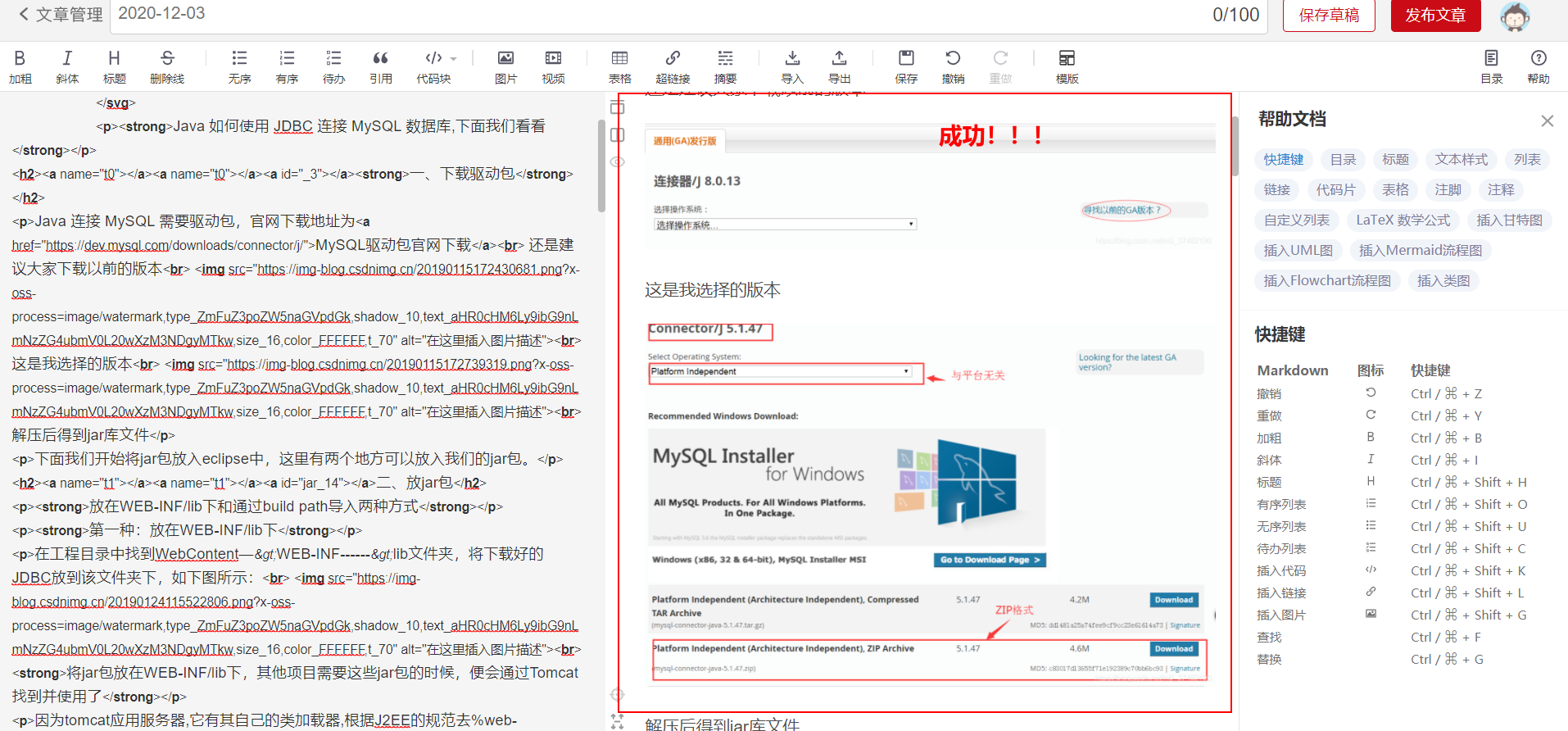This screenshot has width=1568, height=731.
Task: Show the table of contents (目录) toolbar icon
Action: click(x=1491, y=66)
